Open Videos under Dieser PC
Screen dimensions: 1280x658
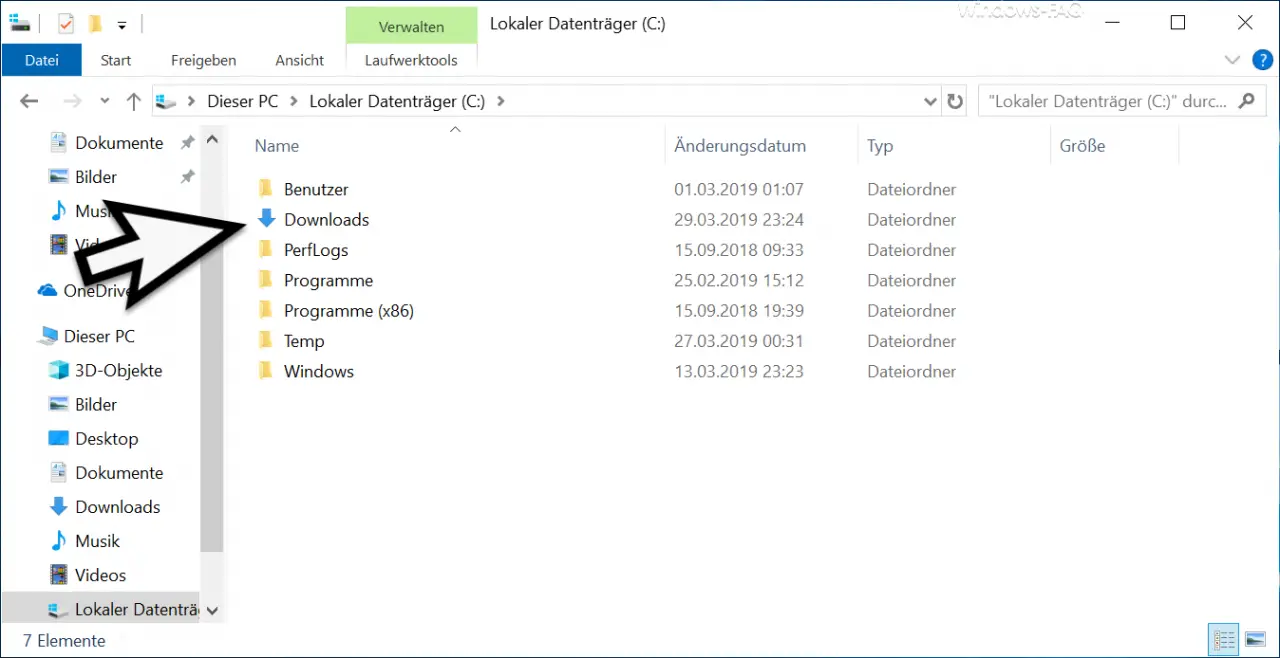tap(100, 575)
